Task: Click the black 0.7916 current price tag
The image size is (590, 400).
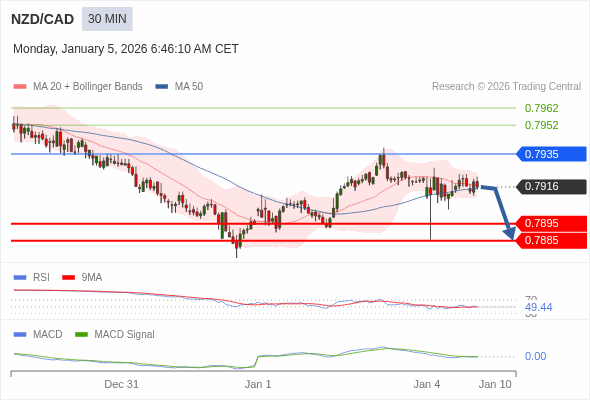Action: click(x=552, y=186)
